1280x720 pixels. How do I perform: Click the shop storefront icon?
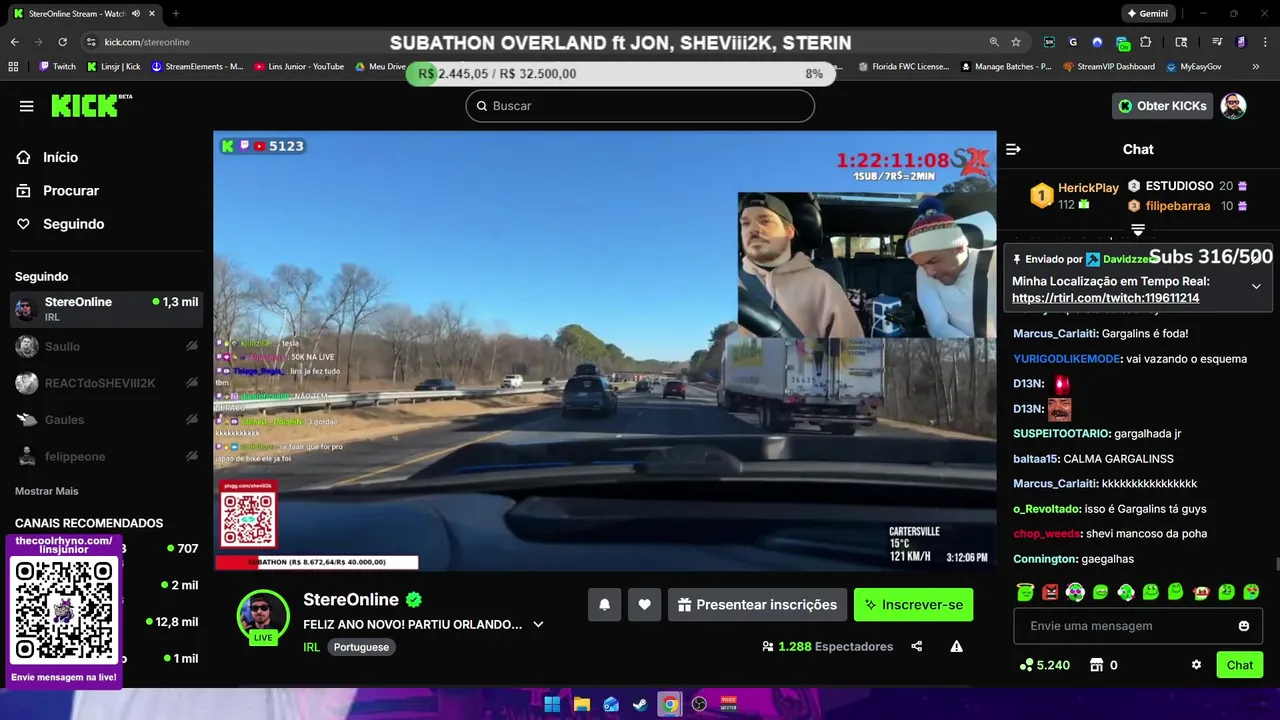click(x=1096, y=665)
